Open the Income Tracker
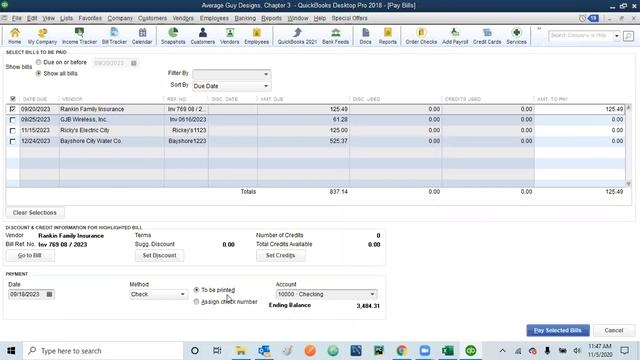Viewport: 640px width, 360px height. [80, 36]
